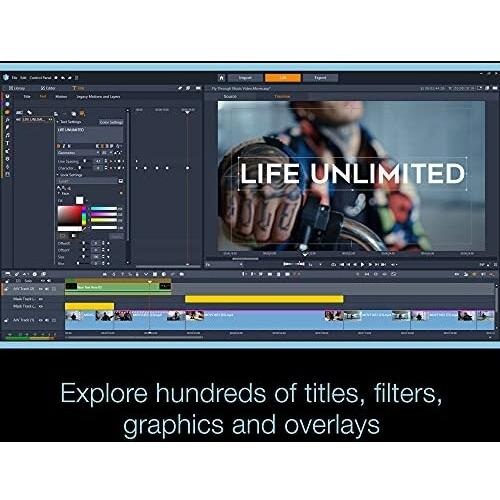Click the italic formatting icon under text box
Screen dimensions: 500x500
(x=64, y=146)
